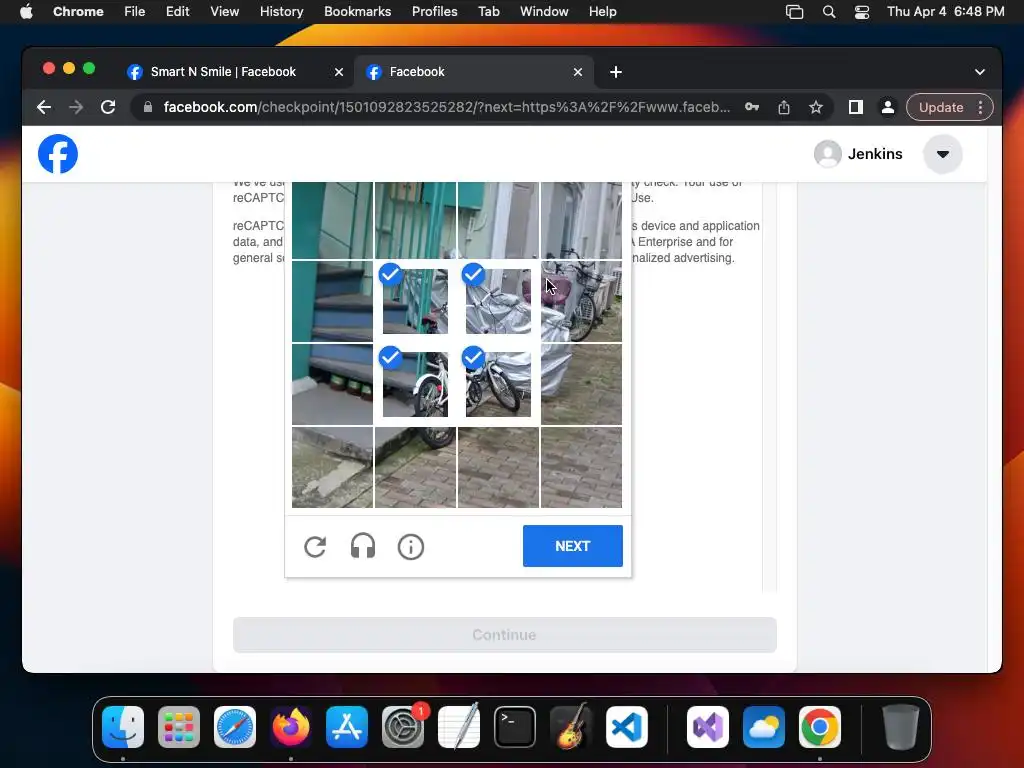The image size is (1024, 768).
Task: Open the Trash in the Dock
Action: [x=901, y=727]
